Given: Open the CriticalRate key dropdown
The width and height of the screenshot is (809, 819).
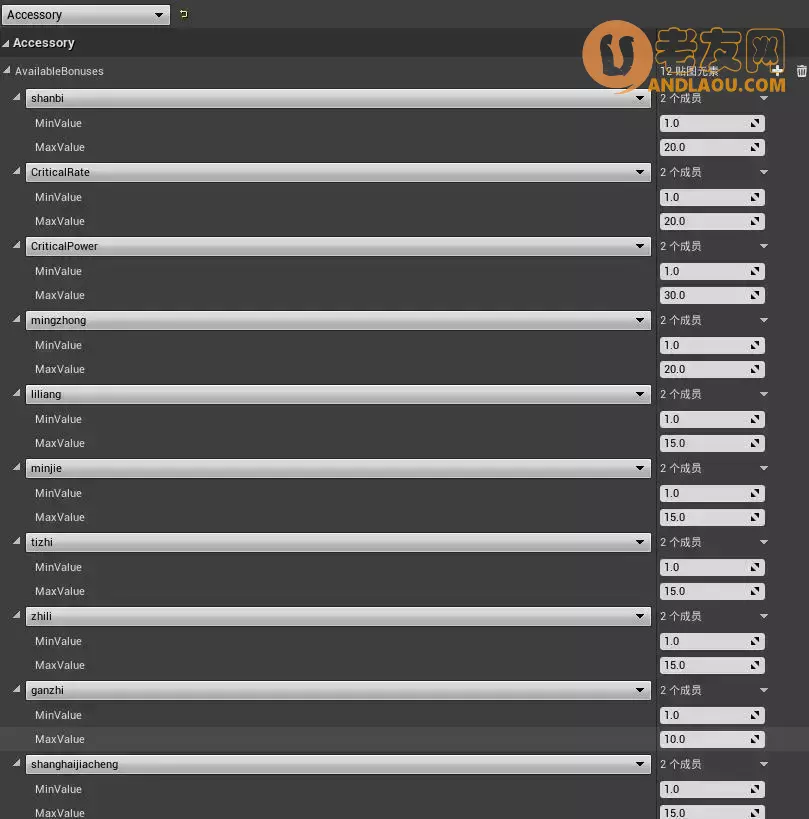Looking at the screenshot, I should [640, 172].
